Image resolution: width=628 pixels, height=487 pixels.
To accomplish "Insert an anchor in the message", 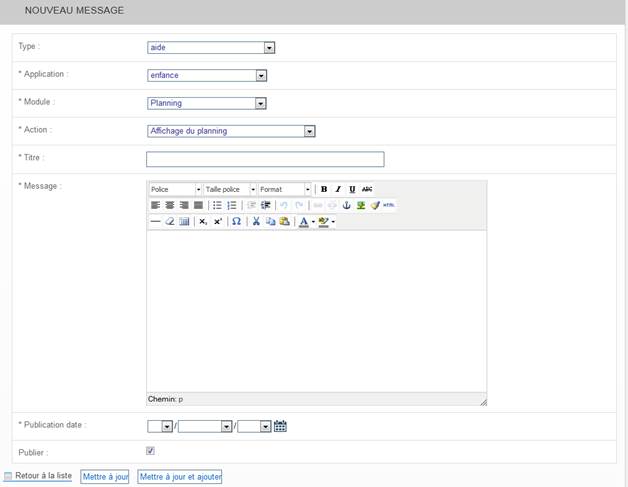I will coord(347,205).
